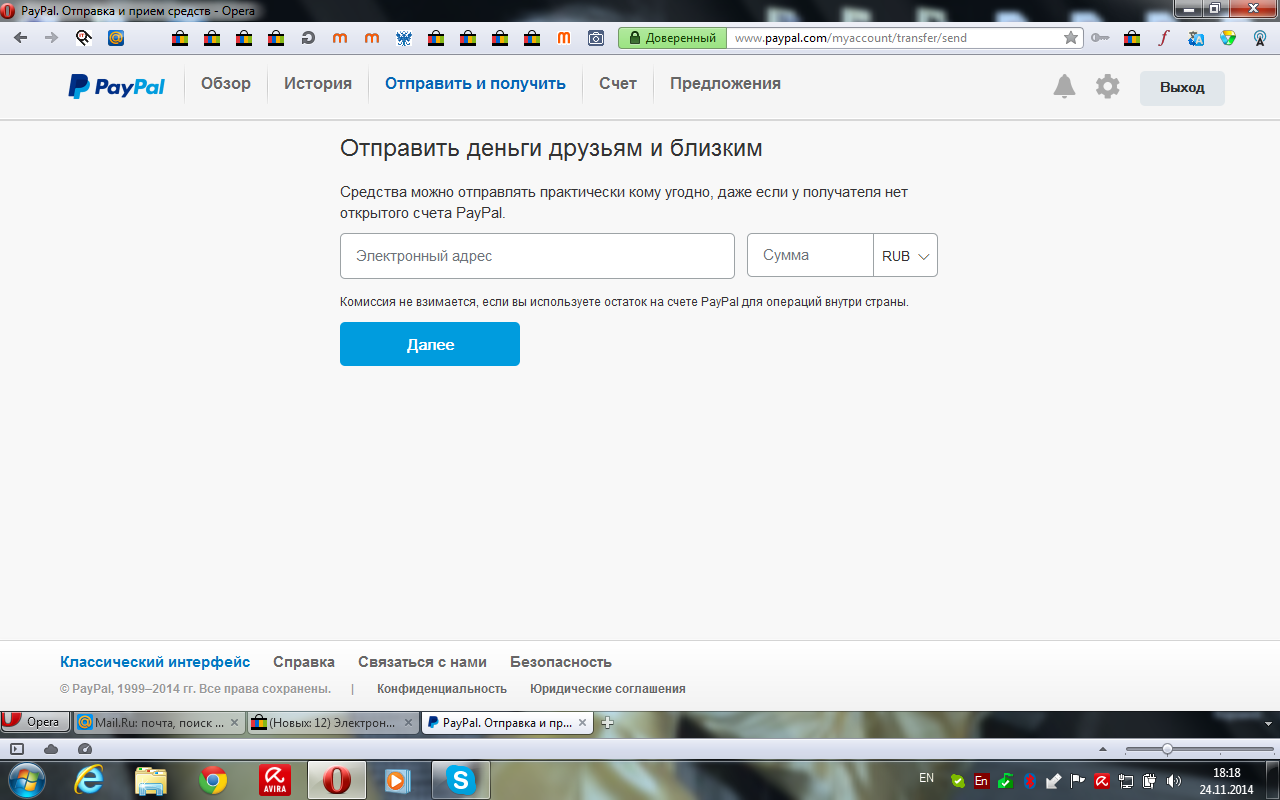The width and height of the screenshot is (1280, 800).
Task: Adjust the Opera zoom slider
Action: [x=1166, y=749]
